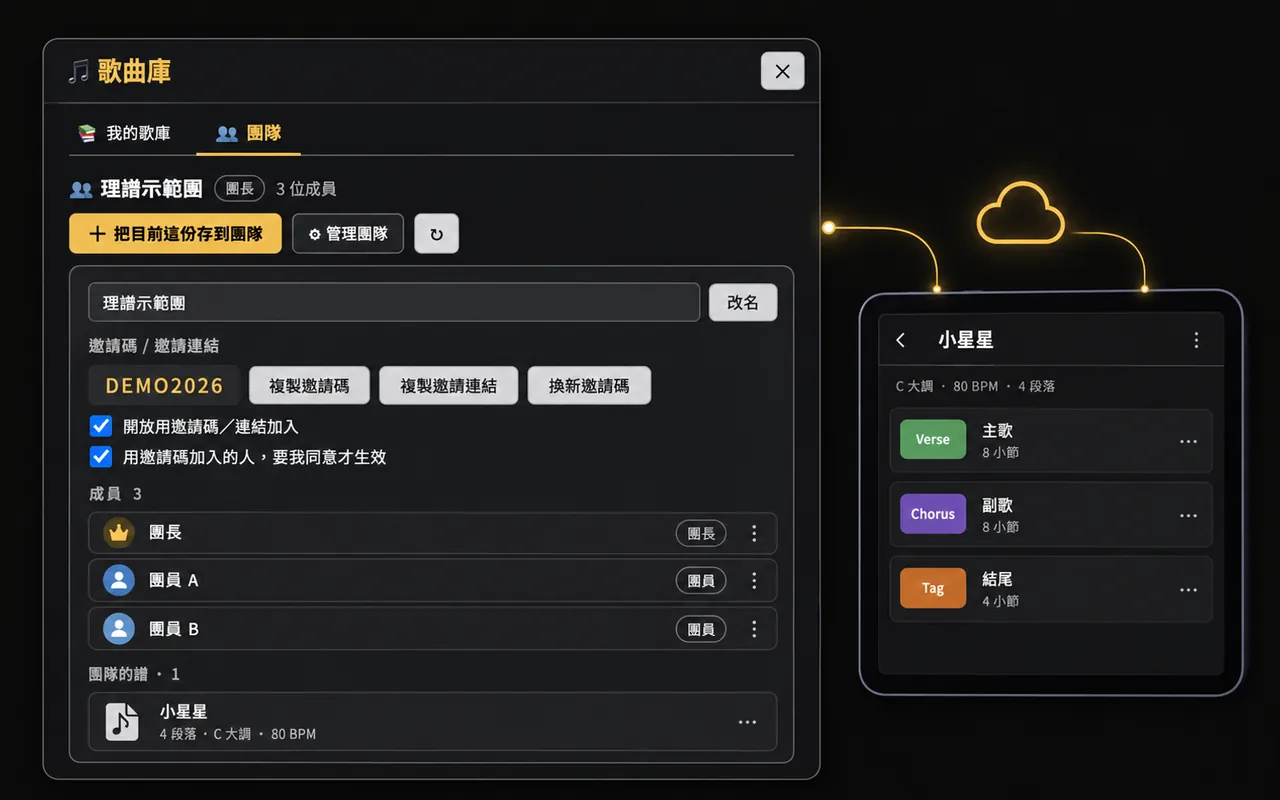The width and height of the screenshot is (1280, 800).
Task: Open options for the 主歌 Verse section
Action: 1188,441
